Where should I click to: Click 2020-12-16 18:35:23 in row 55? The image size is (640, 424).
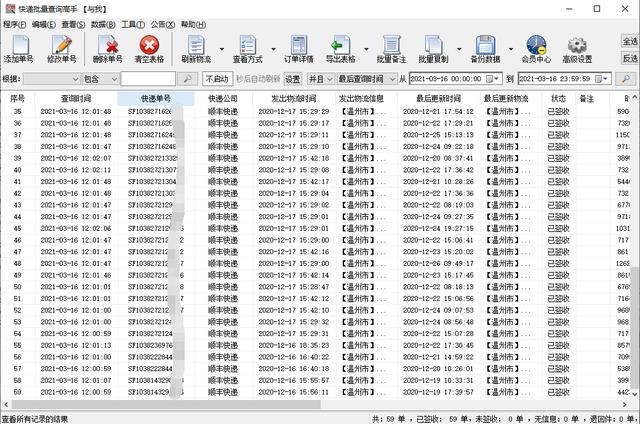pos(294,345)
